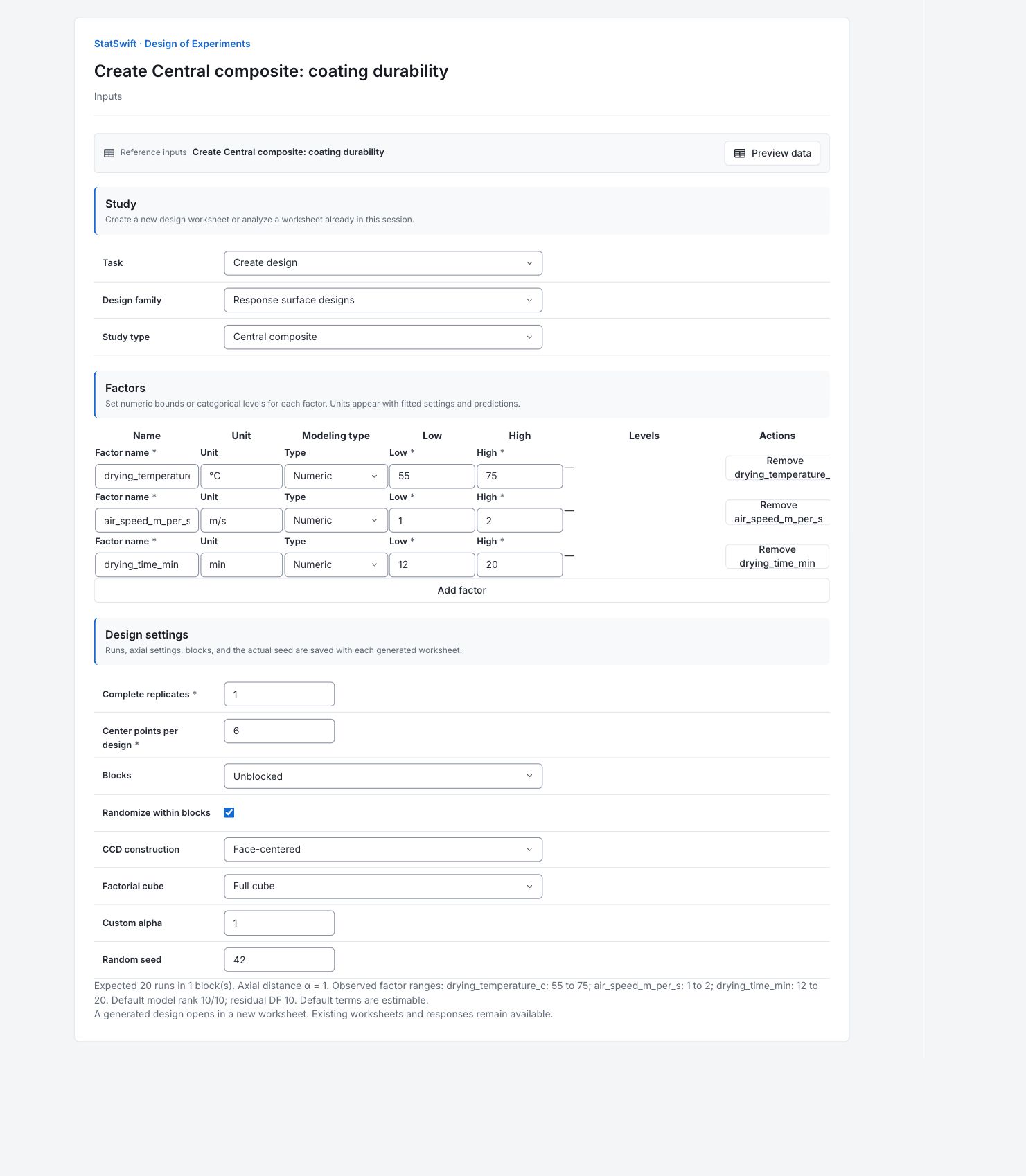Click the Random seed input field
The width and height of the screenshot is (1026, 1176).
click(x=279, y=960)
